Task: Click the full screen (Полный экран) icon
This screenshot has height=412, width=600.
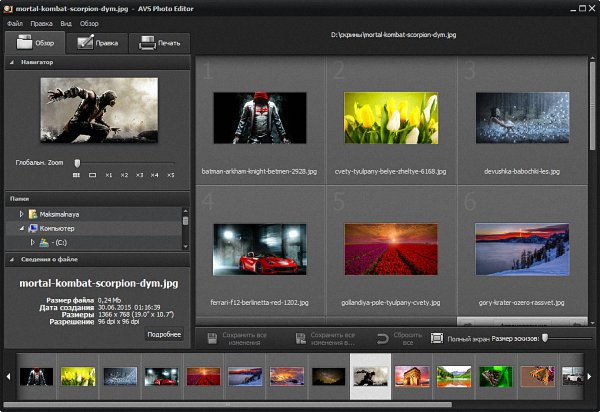Action: click(437, 338)
